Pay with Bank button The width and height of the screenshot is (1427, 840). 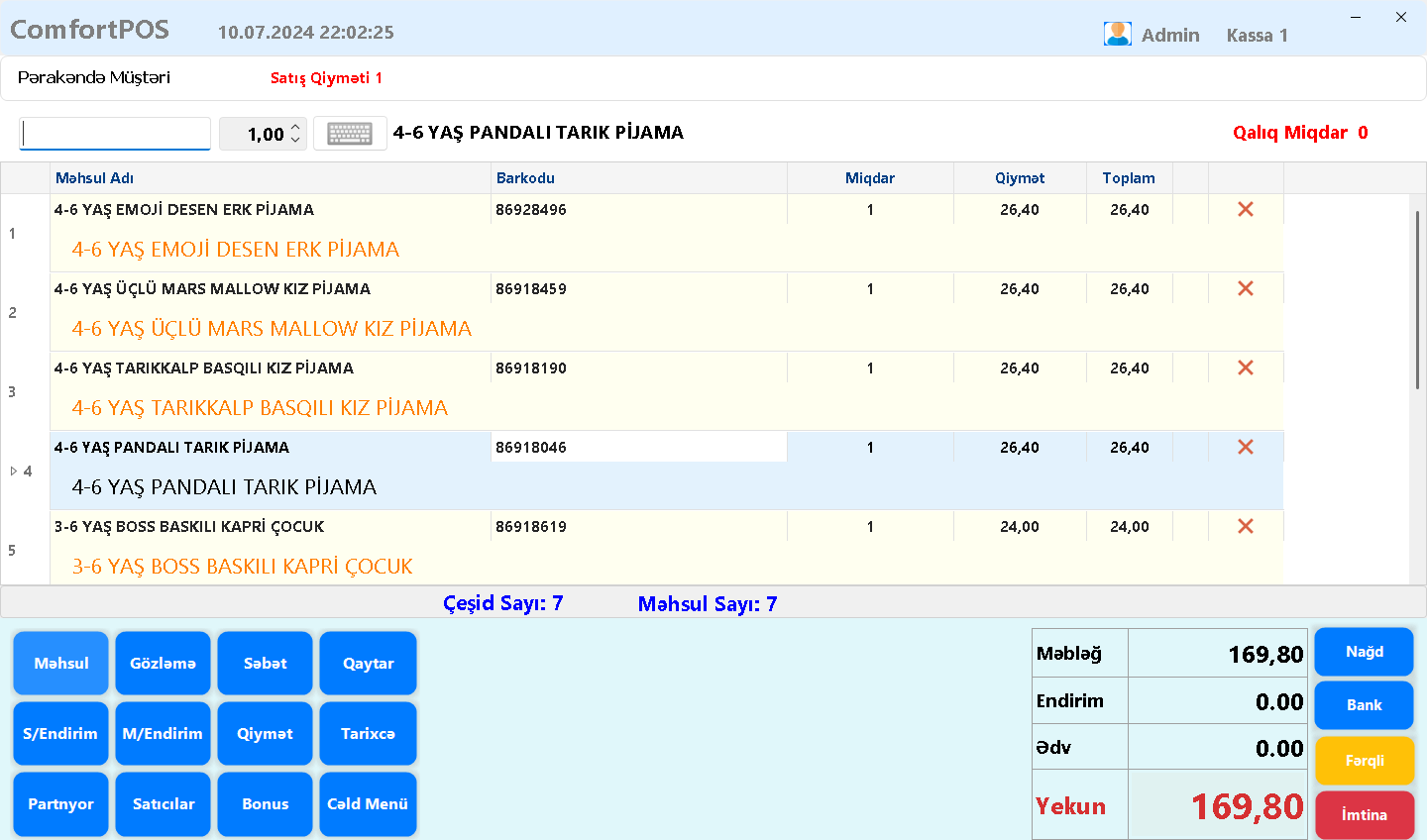tap(1365, 705)
